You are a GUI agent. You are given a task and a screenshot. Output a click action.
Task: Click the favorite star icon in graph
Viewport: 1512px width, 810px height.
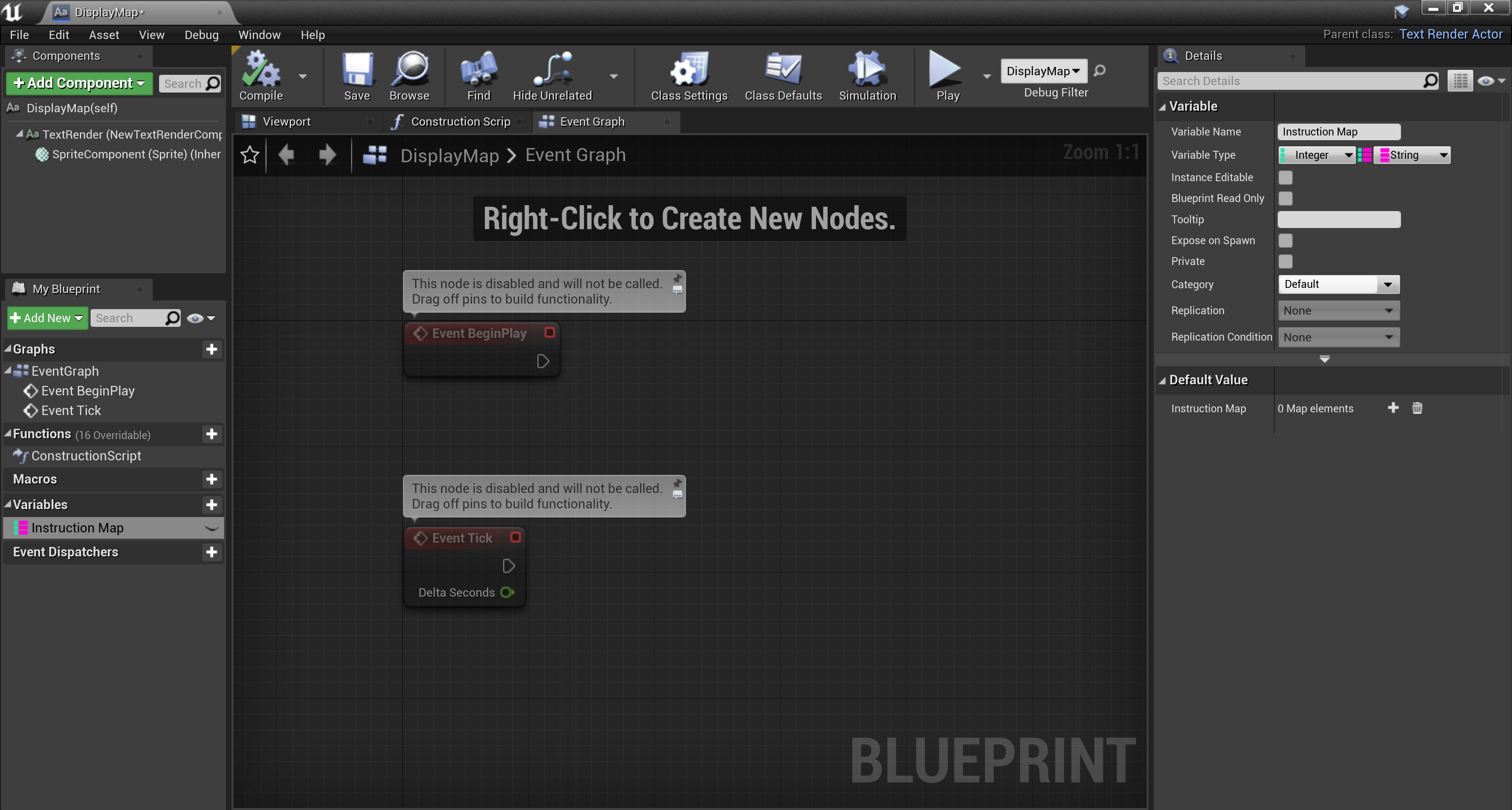250,155
